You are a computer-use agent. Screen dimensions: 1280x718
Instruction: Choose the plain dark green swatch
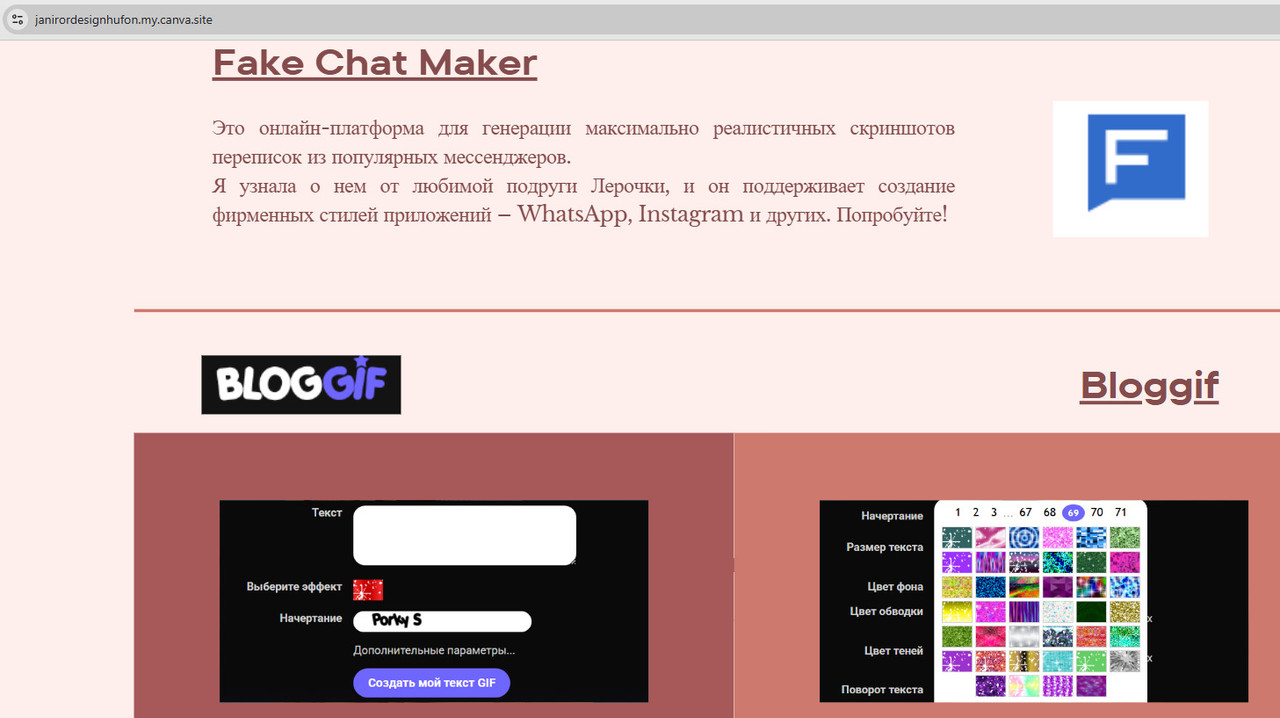click(1091, 612)
